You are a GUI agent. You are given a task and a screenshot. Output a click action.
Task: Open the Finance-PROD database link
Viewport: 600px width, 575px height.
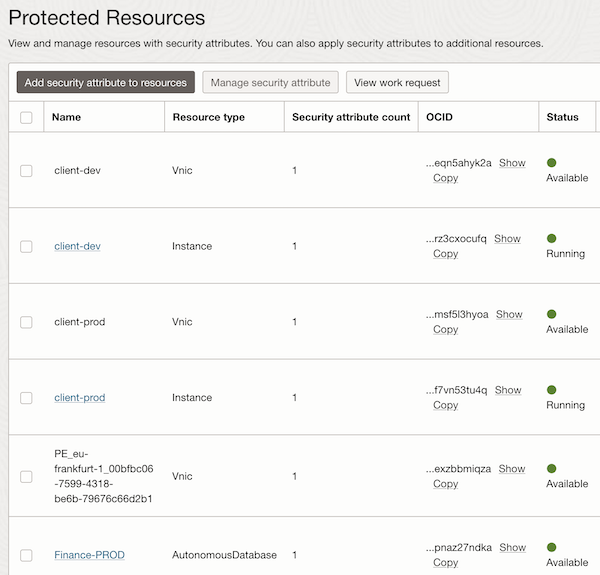pos(89,555)
